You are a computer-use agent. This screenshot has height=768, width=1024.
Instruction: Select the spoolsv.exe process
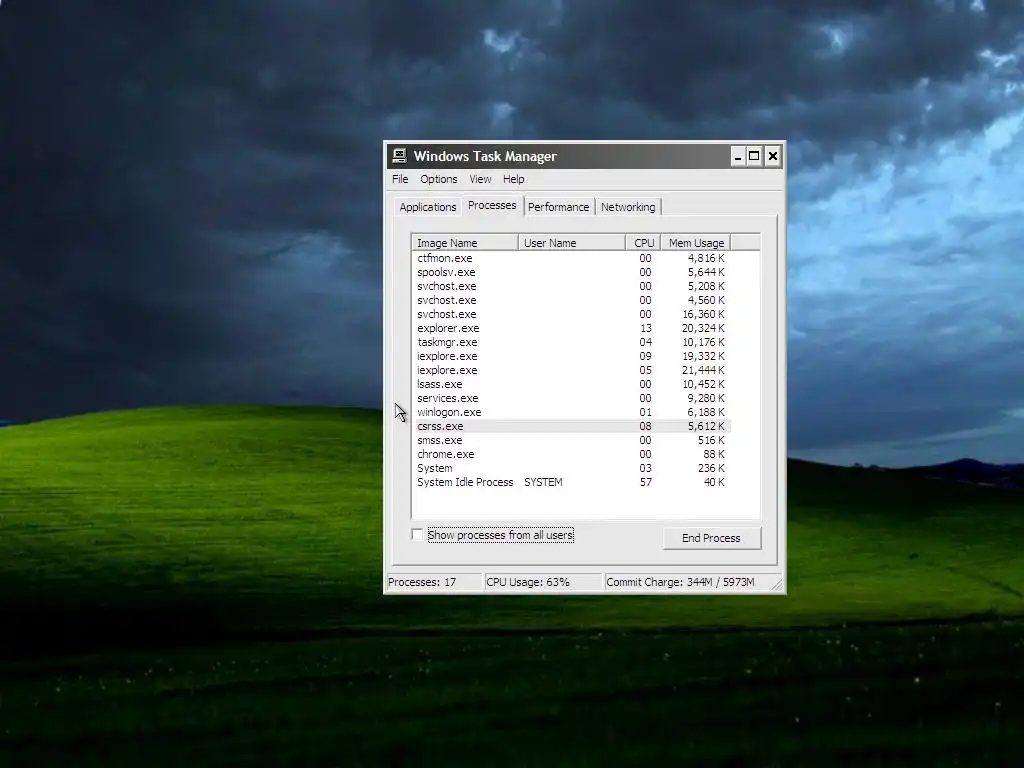tap(572, 272)
